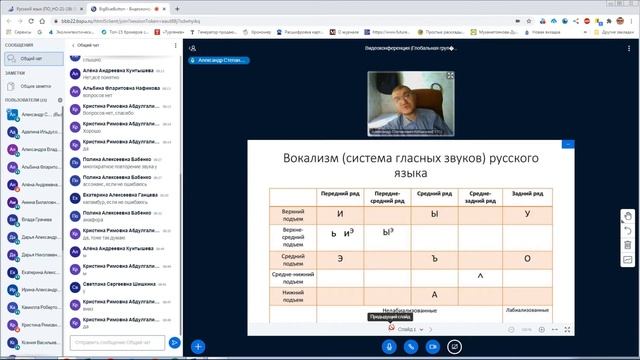This screenshot has width=640, height=360.
Task: Open the Chrome profile avatar
Action: point(620,21)
